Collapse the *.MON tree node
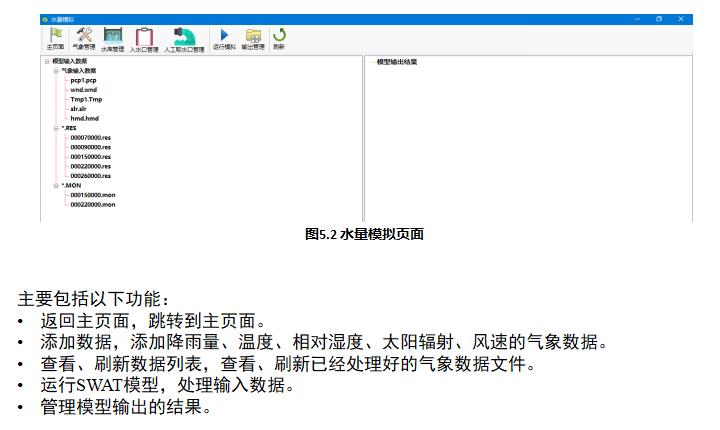 click(x=56, y=186)
